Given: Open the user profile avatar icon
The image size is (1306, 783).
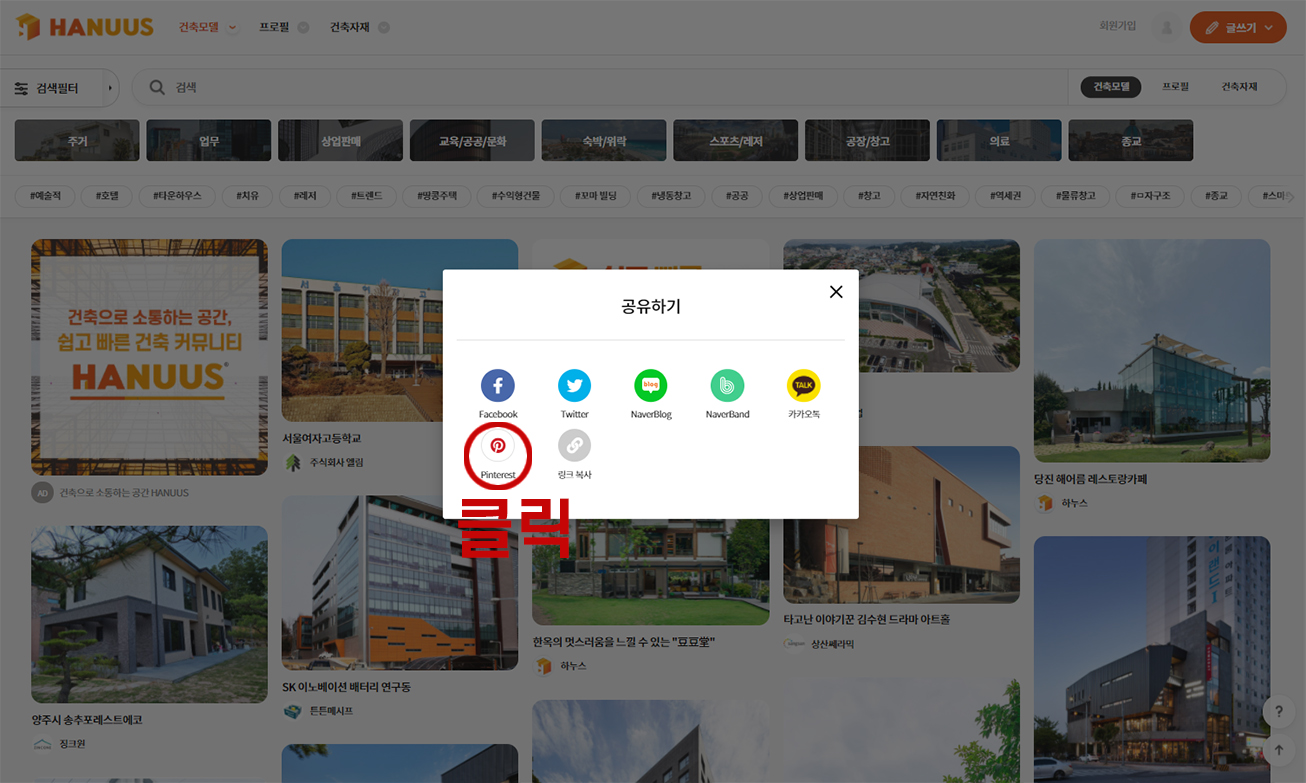Looking at the screenshot, I should pos(1165,28).
